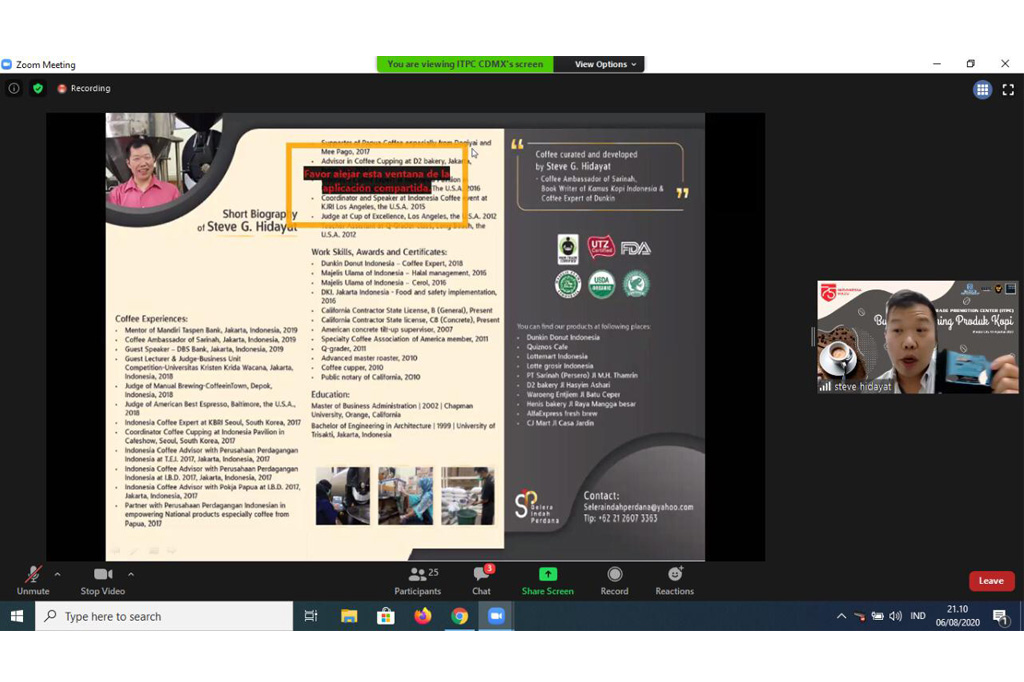The image size is (1024, 682).
Task: Open the Reactions menu
Action: [675, 580]
